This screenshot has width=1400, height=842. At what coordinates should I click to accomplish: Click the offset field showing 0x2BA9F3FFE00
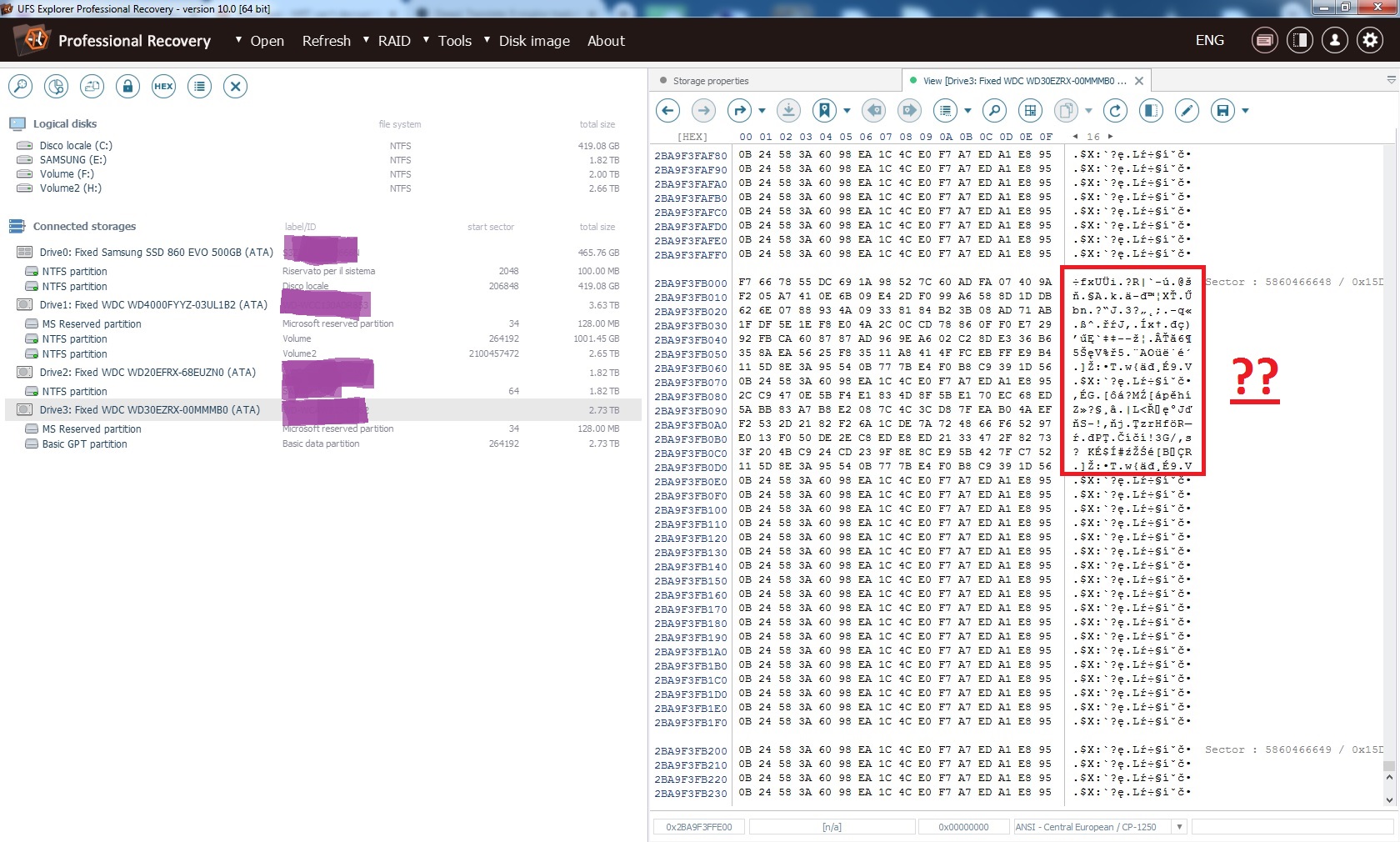698,827
